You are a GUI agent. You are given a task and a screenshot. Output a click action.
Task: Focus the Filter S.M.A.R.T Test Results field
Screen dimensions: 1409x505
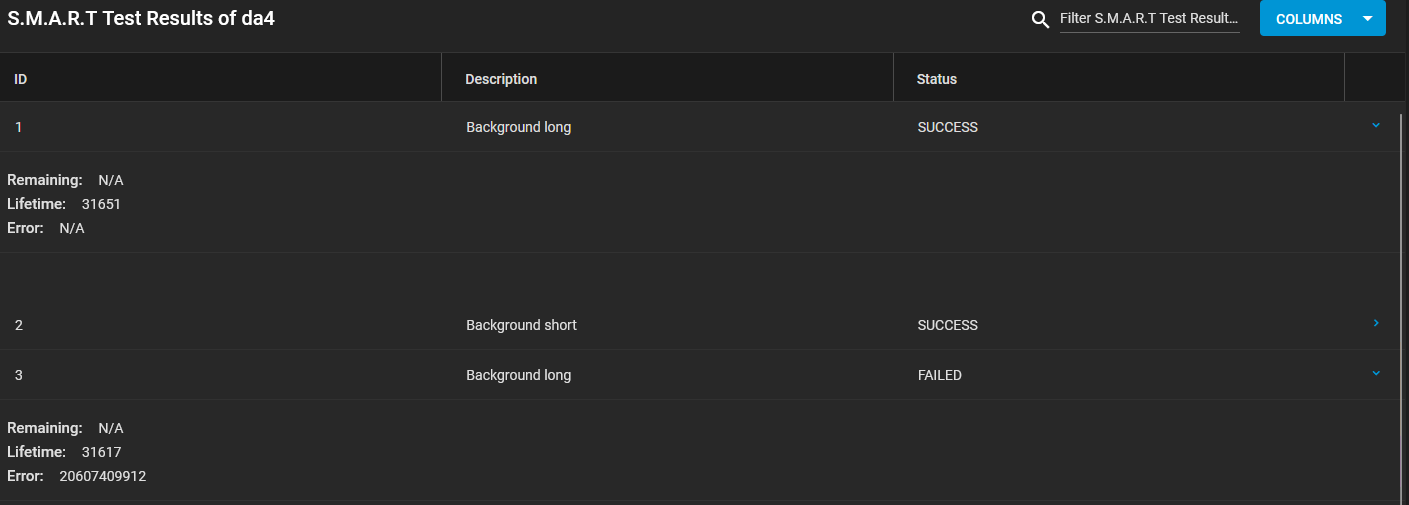coord(1150,18)
